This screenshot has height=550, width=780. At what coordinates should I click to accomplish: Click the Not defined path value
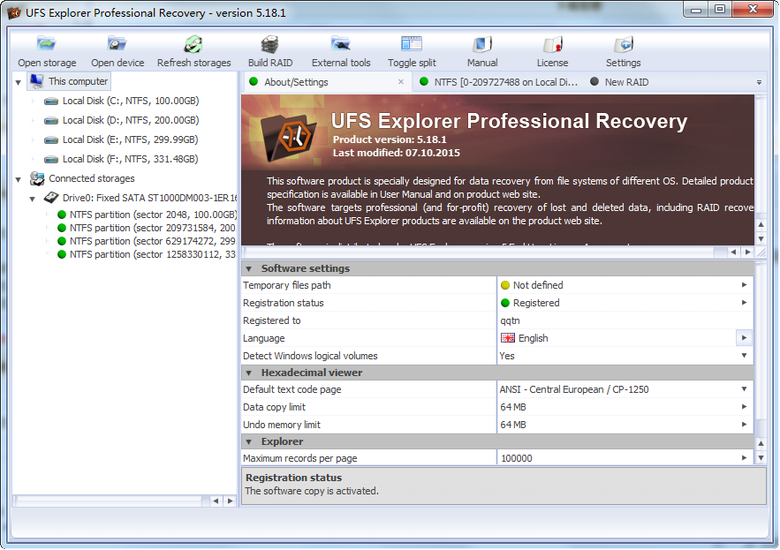[x=538, y=285]
